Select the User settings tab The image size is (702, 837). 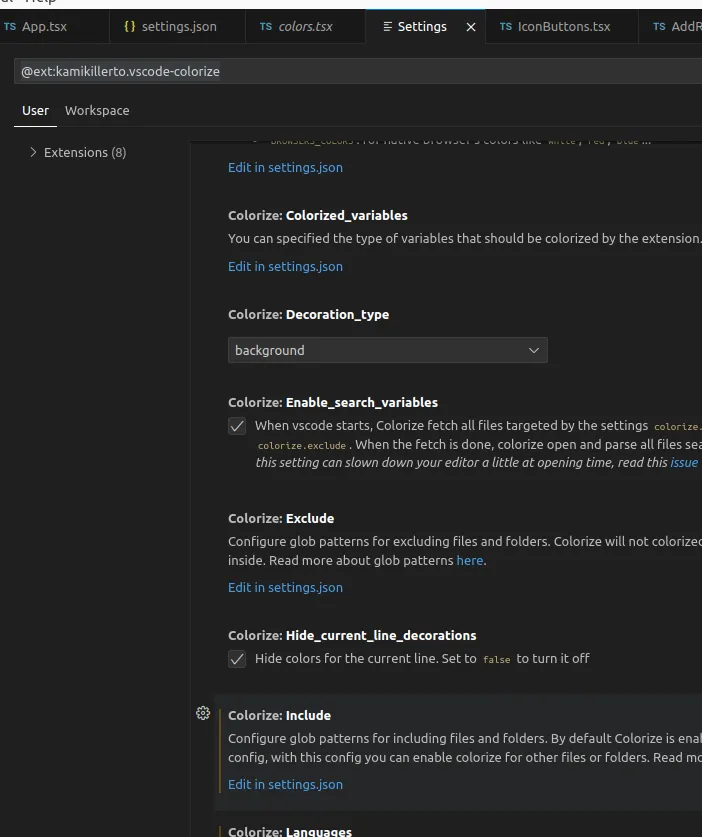click(35, 110)
